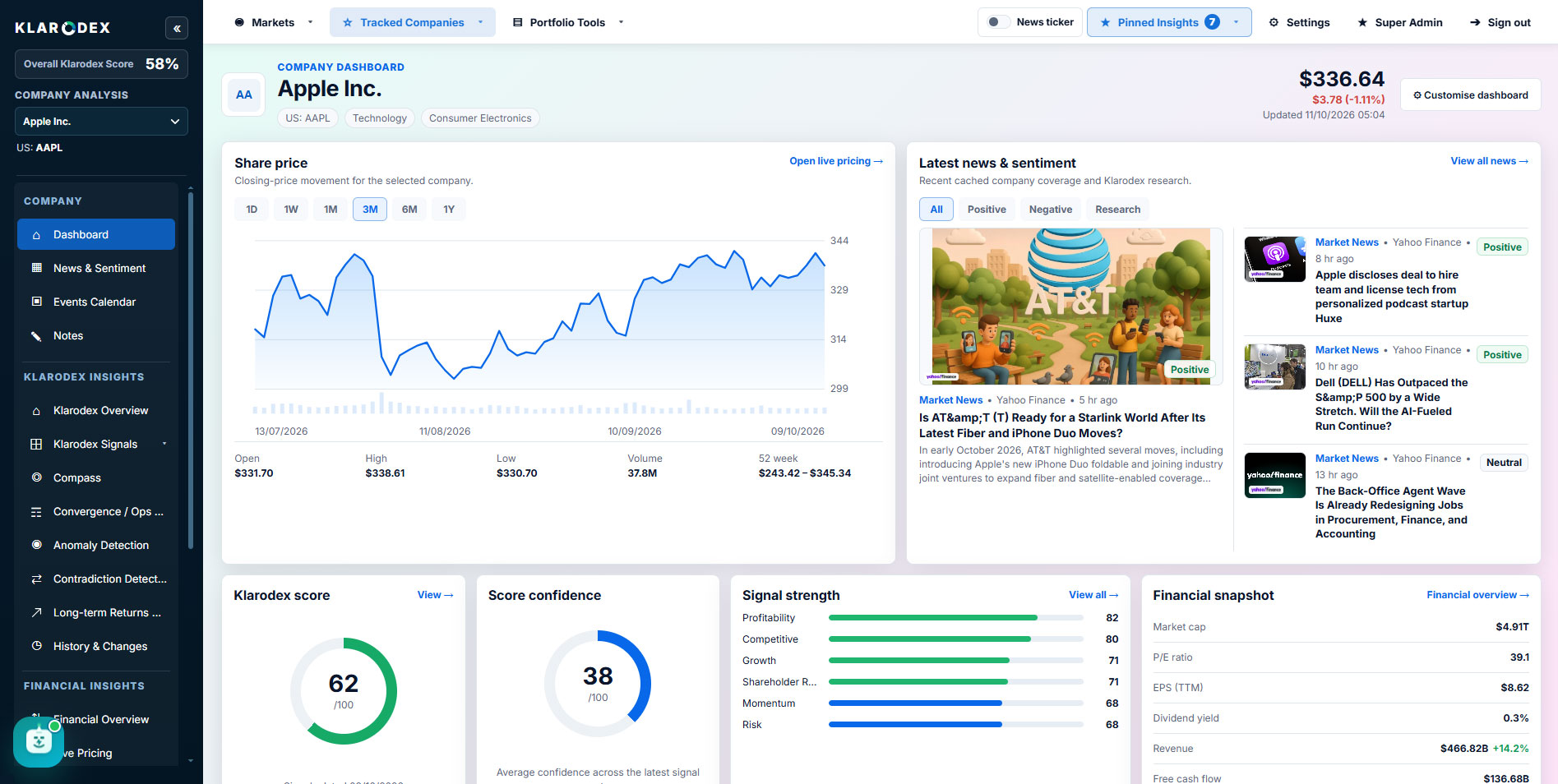Click the Profitability signal strength bar
1558x784 pixels.
coord(955,618)
